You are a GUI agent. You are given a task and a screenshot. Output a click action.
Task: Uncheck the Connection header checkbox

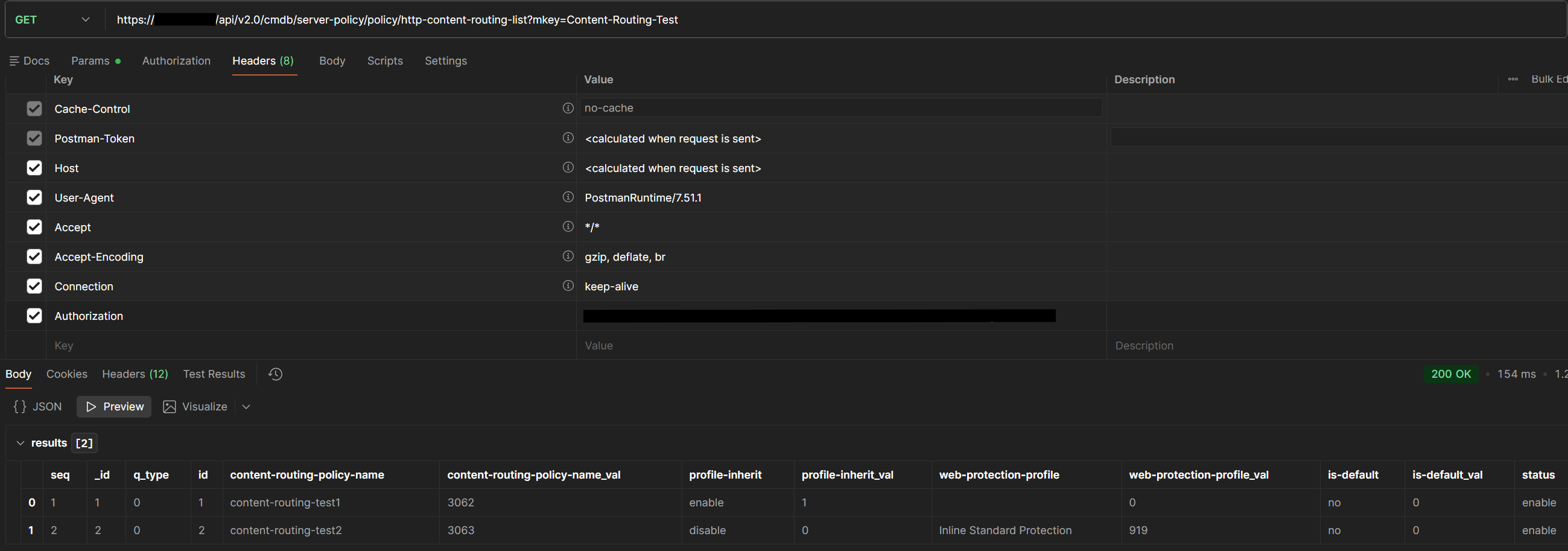(34, 286)
